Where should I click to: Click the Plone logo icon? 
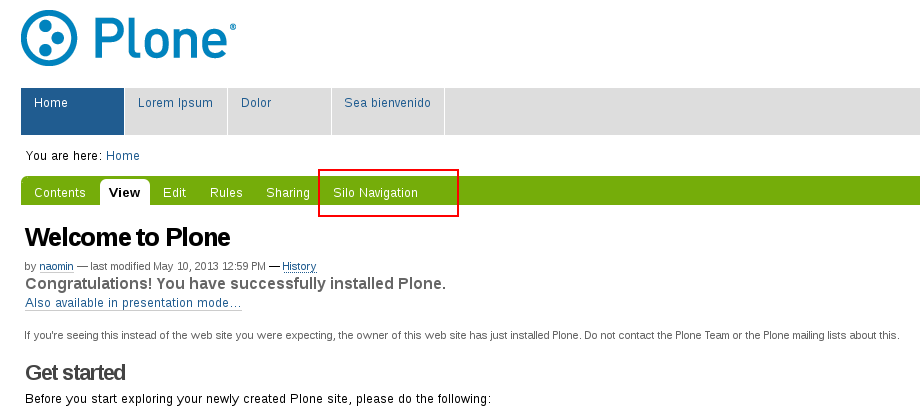[x=49, y=39]
